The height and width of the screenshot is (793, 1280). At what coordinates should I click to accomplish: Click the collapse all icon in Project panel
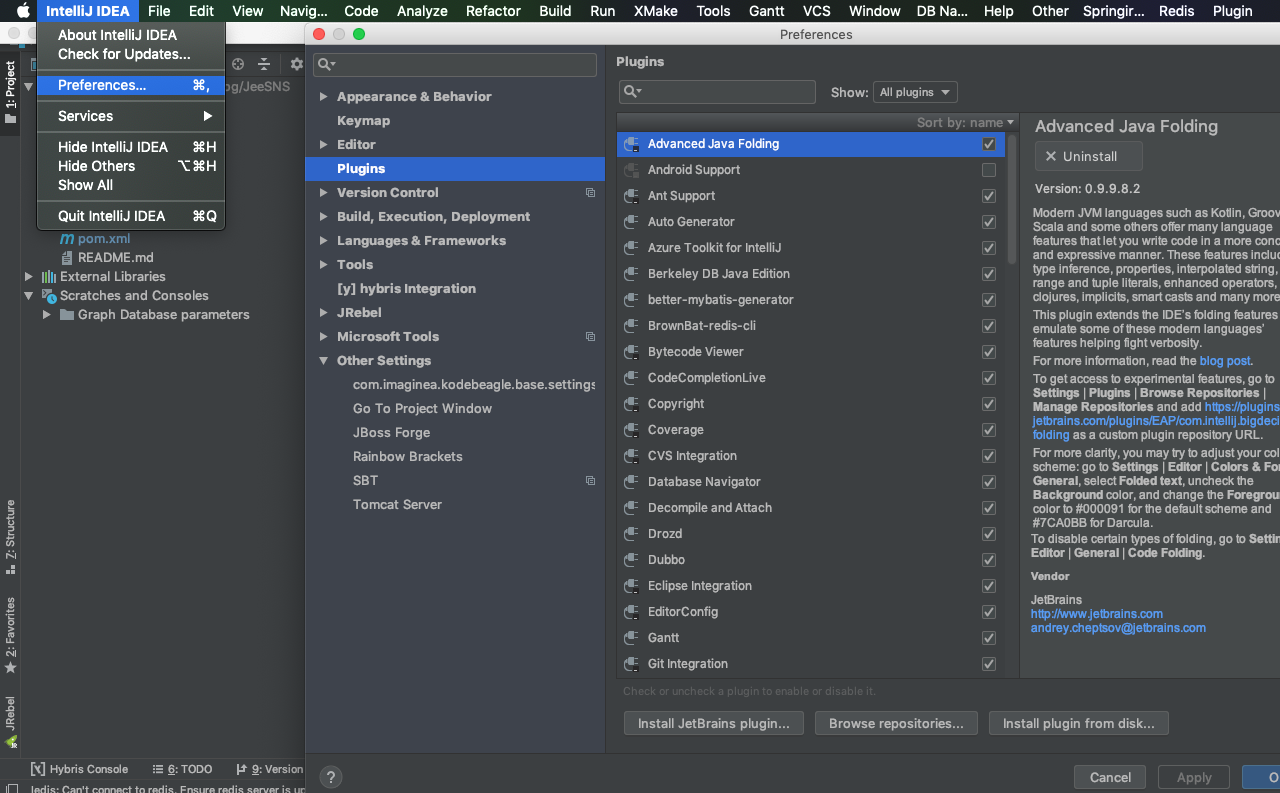[x=264, y=64]
